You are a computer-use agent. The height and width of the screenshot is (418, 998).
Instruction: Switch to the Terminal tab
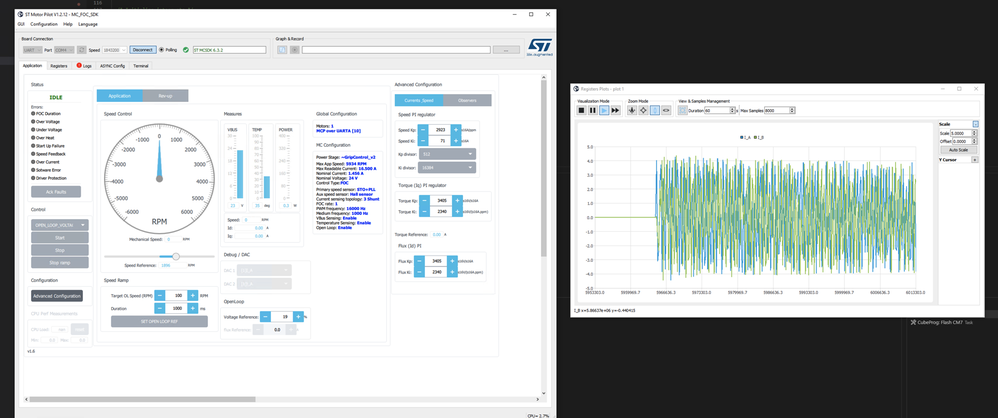[141, 66]
